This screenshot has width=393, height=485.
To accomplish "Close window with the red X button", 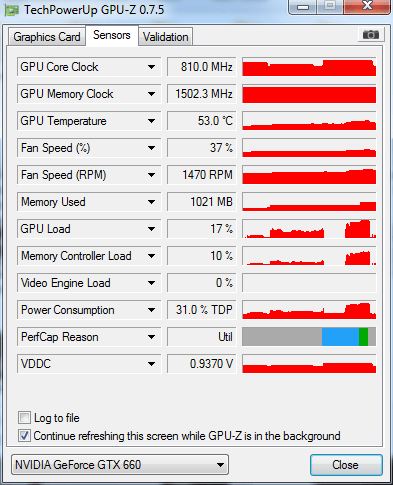I will click(x=367, y=6).
